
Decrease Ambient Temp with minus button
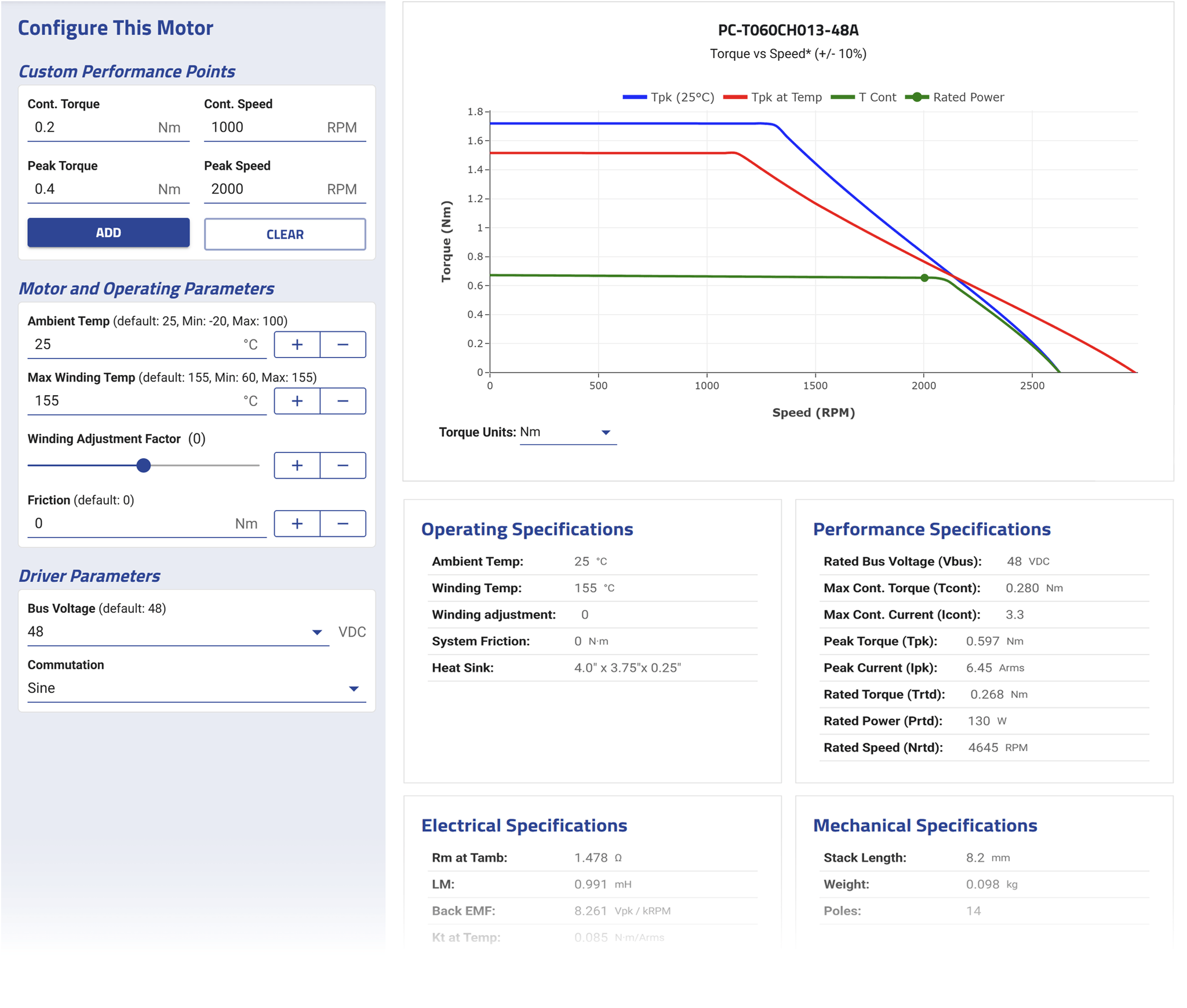coord(343,345)
